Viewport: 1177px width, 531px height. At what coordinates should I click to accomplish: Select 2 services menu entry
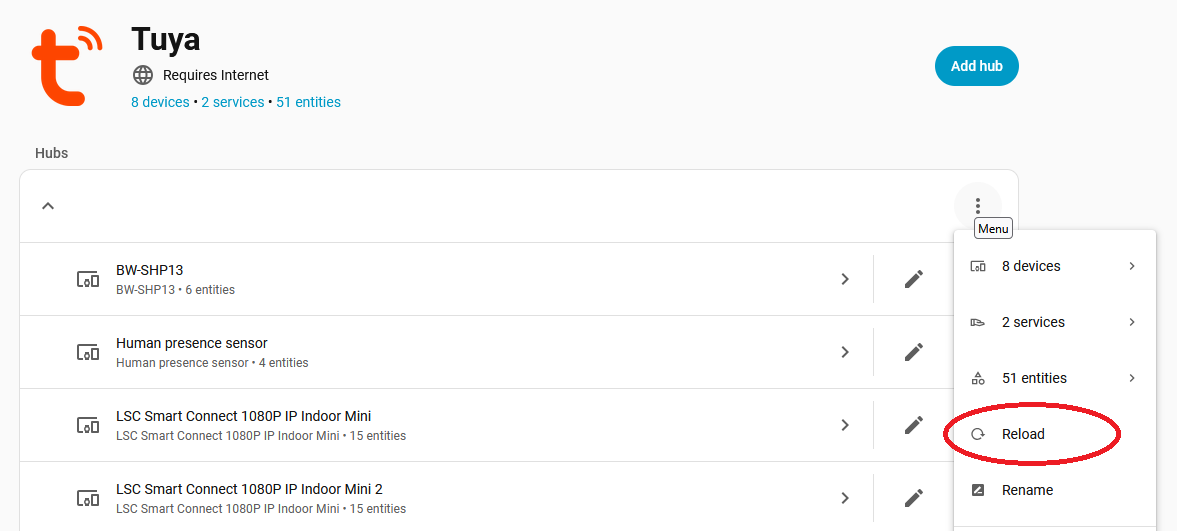click(x=1033, y=322)
